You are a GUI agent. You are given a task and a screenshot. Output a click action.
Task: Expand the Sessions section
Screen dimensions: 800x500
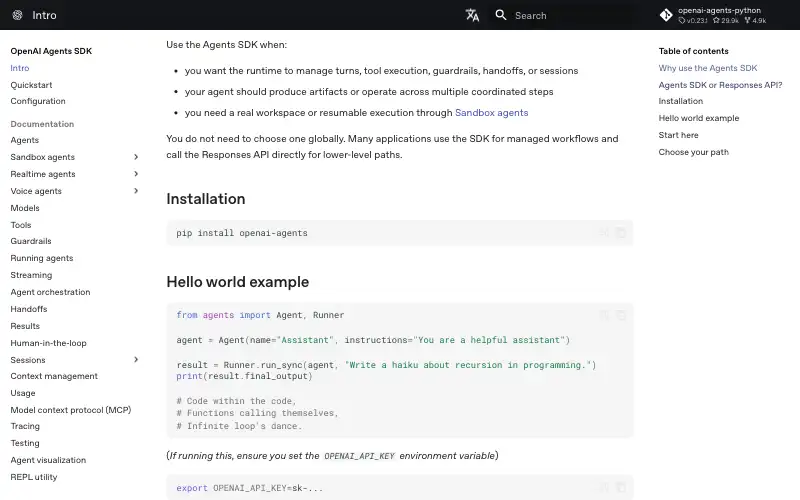[136, 360]
